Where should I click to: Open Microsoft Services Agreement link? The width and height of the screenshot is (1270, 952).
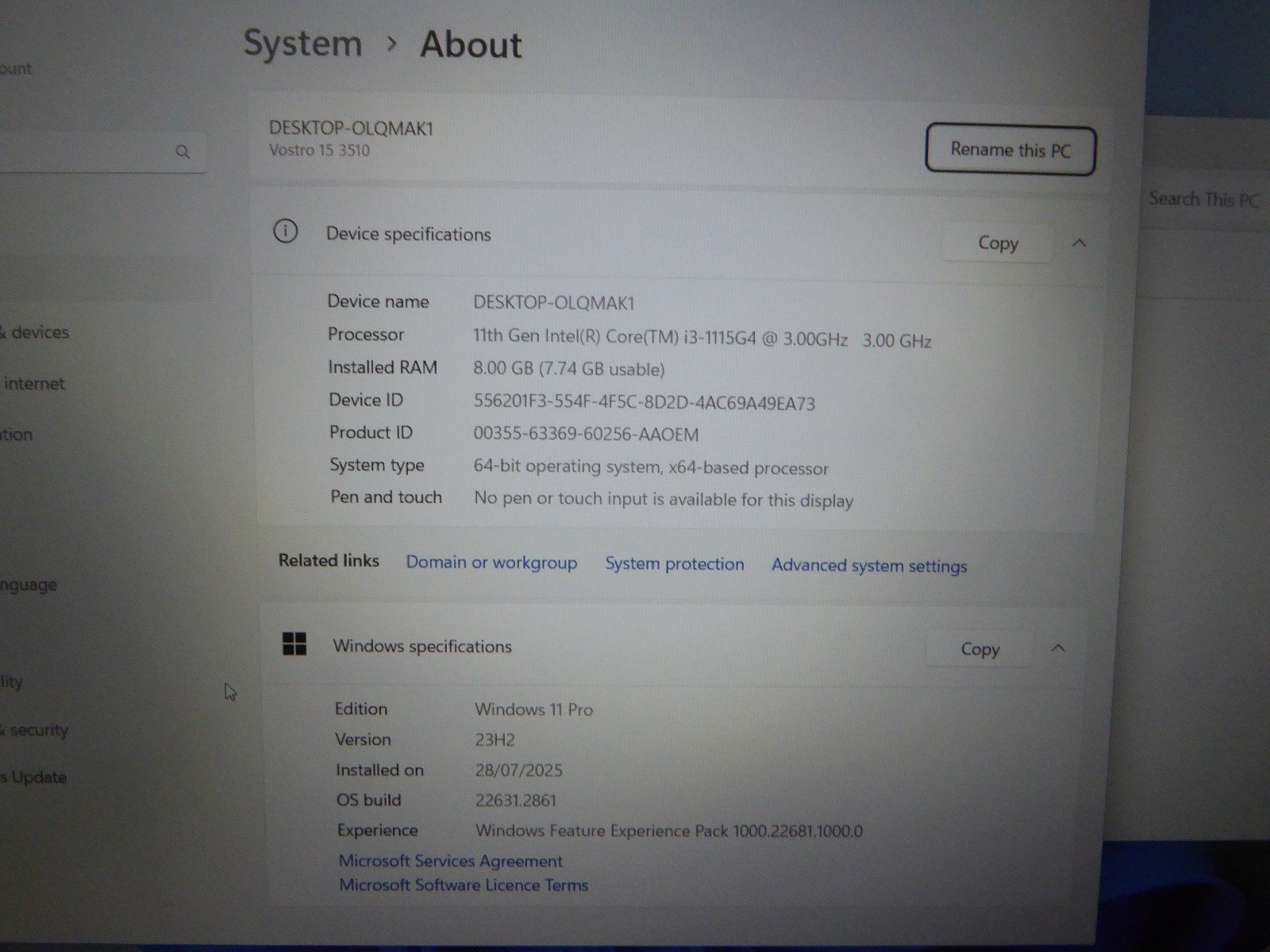coord(451,861)
